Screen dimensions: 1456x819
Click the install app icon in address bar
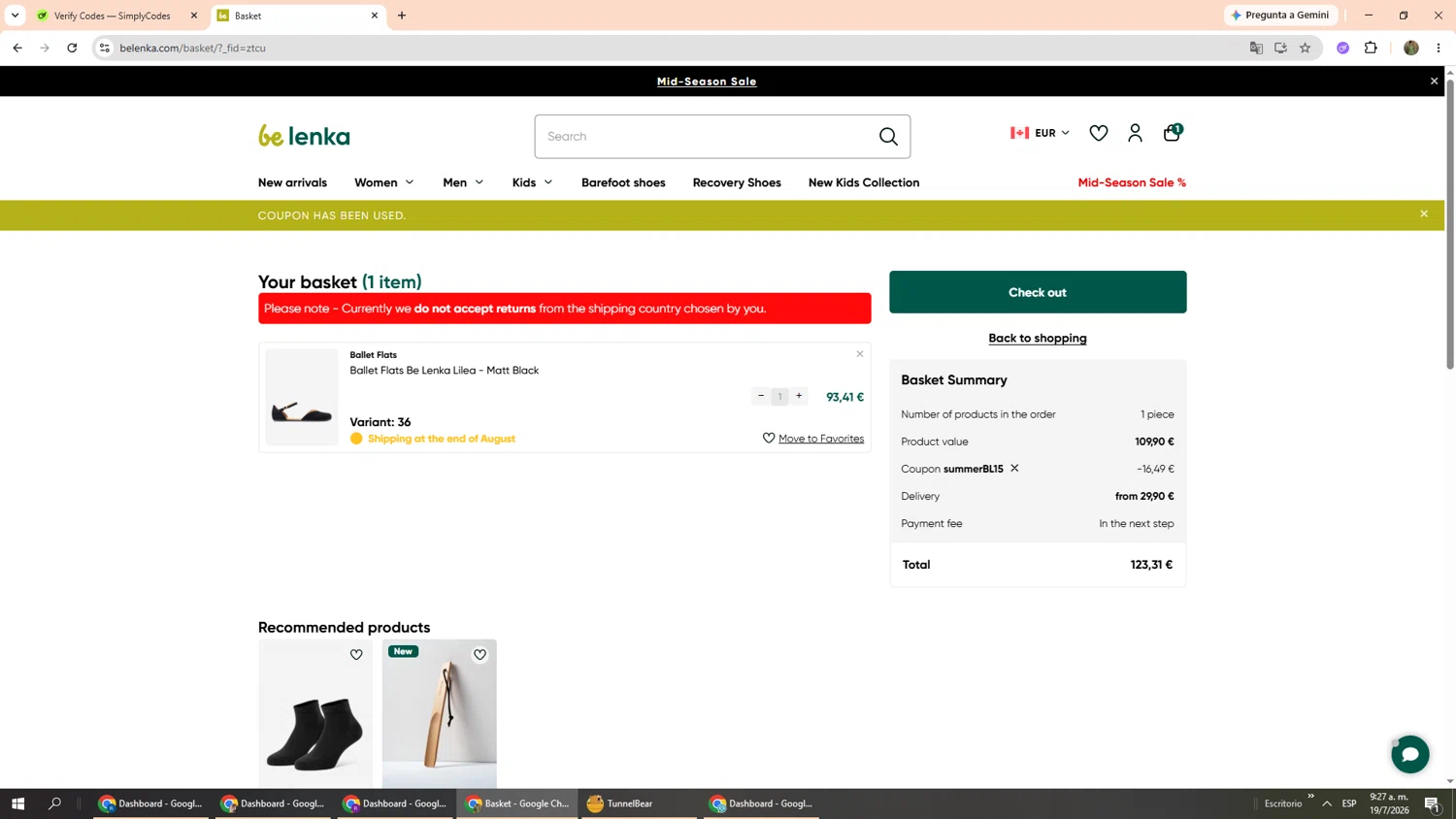[1280, 48]
